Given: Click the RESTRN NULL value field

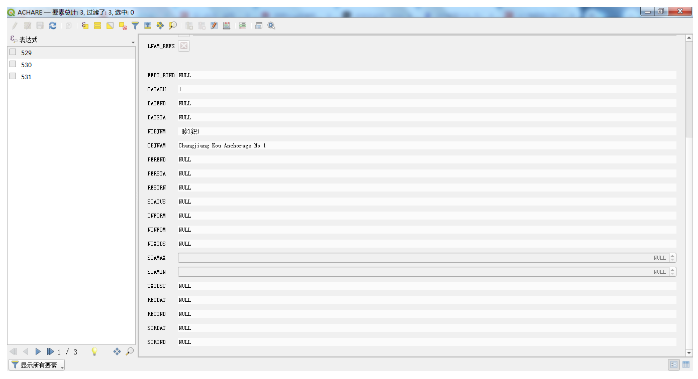Looking at the screenshot, I should pyautogui.click(x=427, y=187).
